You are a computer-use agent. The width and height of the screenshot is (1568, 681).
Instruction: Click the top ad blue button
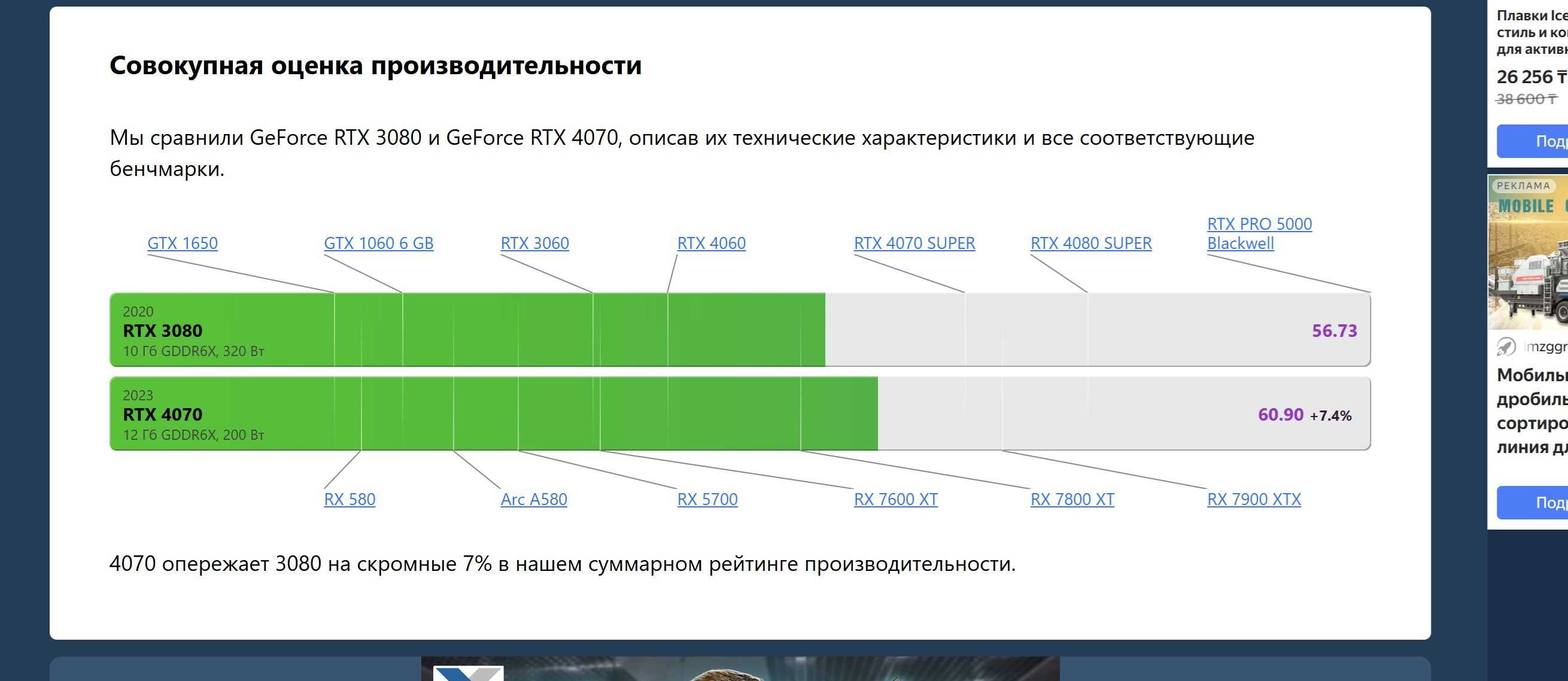pos(1532,141)
